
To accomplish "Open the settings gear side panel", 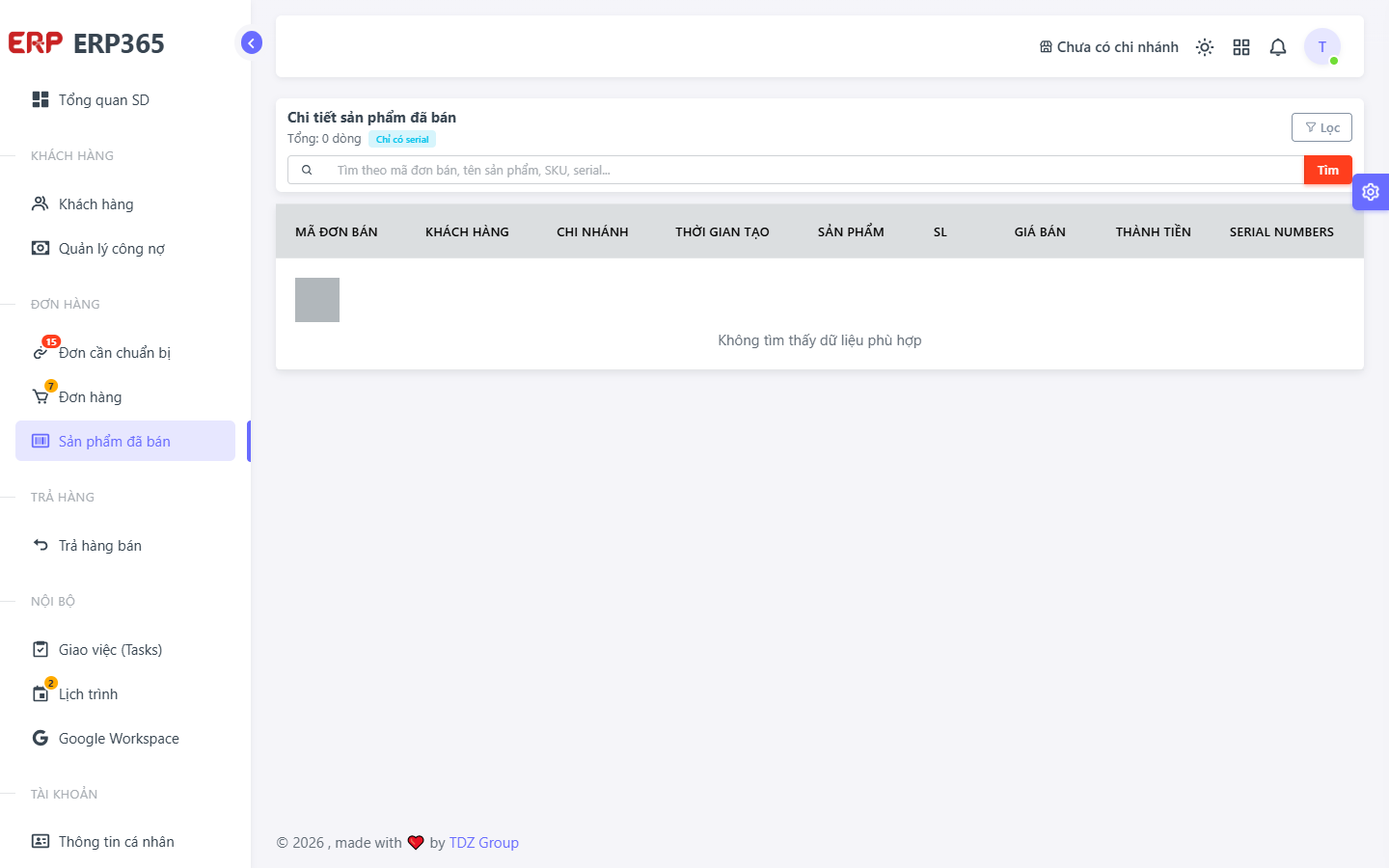I will click(1371, 192).
